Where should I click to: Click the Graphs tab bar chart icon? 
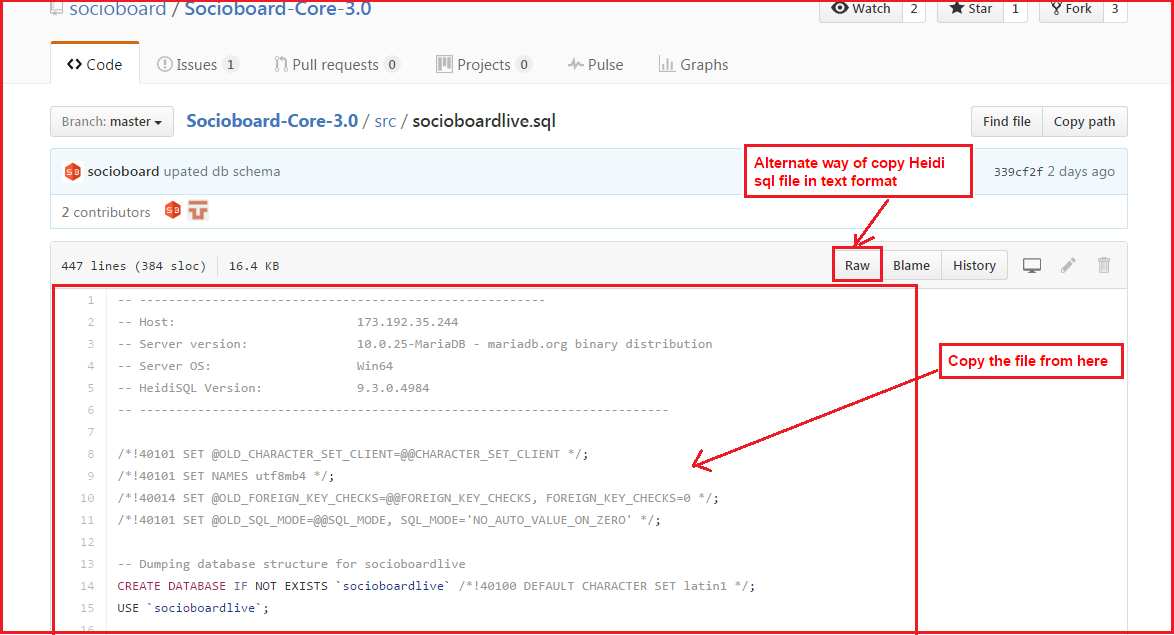coord(666,64)
